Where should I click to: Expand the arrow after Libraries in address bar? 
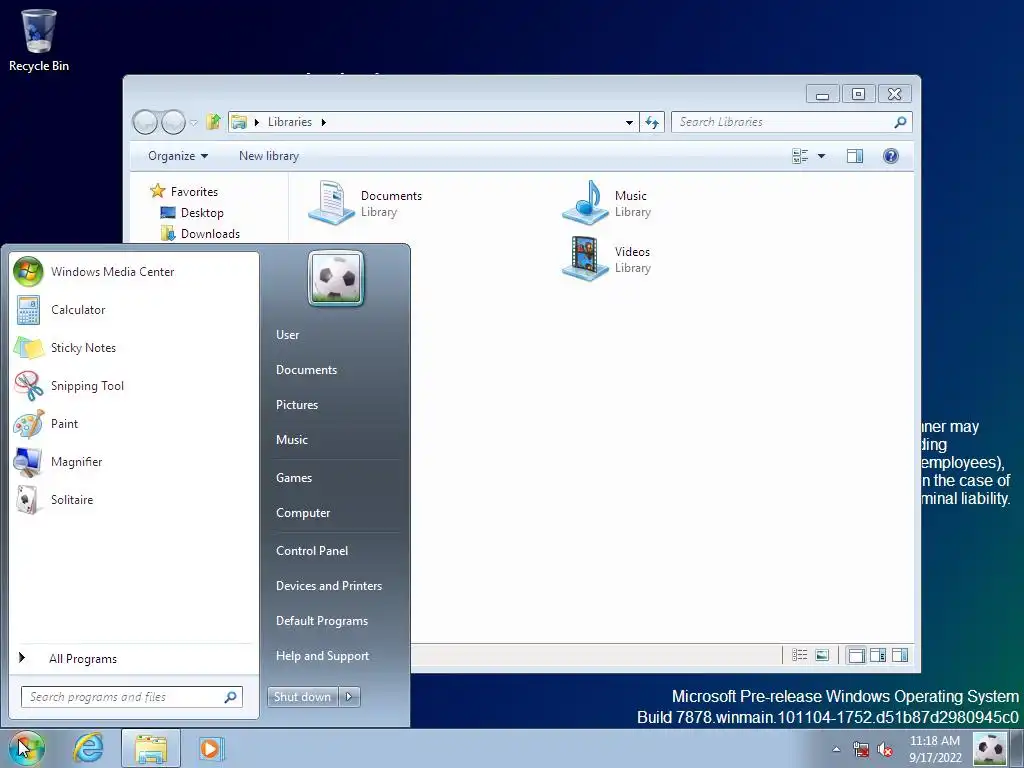pos(323,122)
